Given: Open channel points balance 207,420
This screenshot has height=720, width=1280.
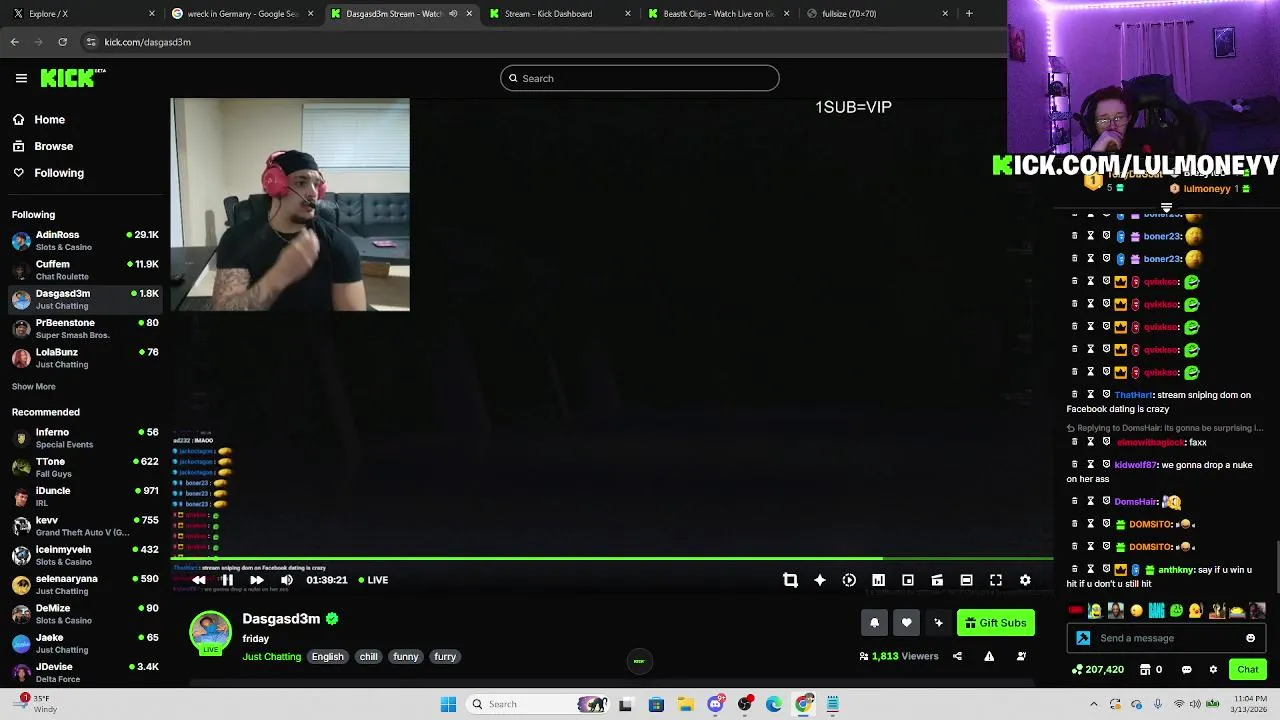Looking at the screenshot, I should (x=1097, y=670).
